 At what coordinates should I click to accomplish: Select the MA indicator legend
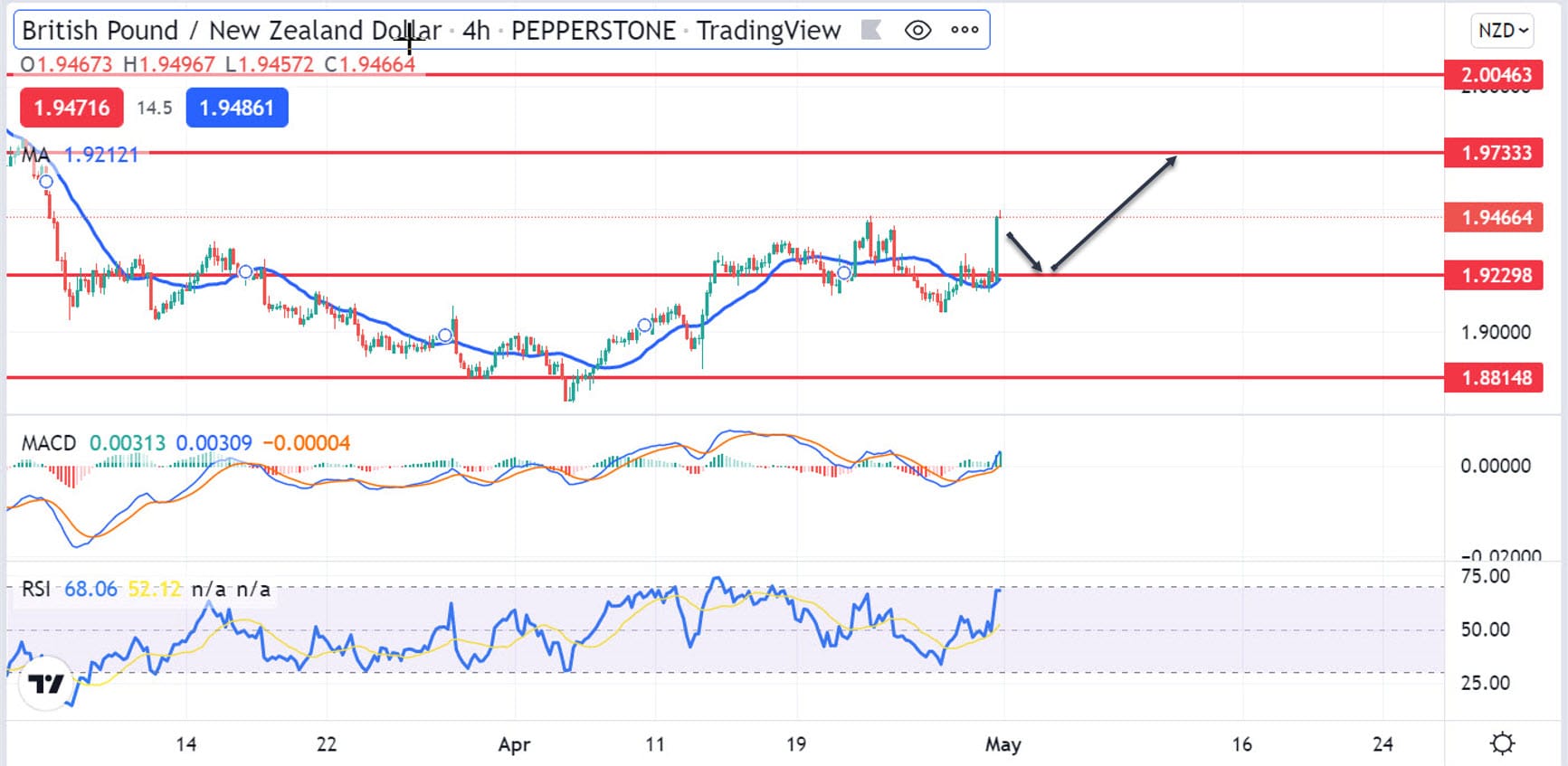[x=35, y=155]
